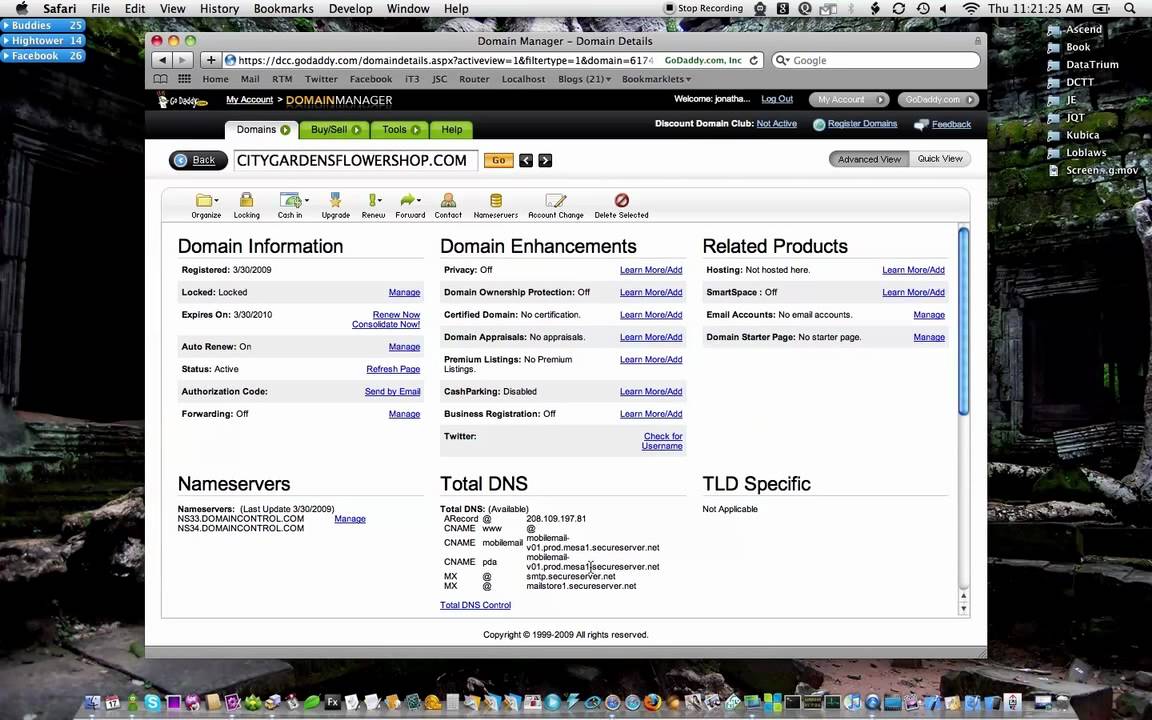Open the Develop menu
1152x720 pixels.
tap(350, 8)
